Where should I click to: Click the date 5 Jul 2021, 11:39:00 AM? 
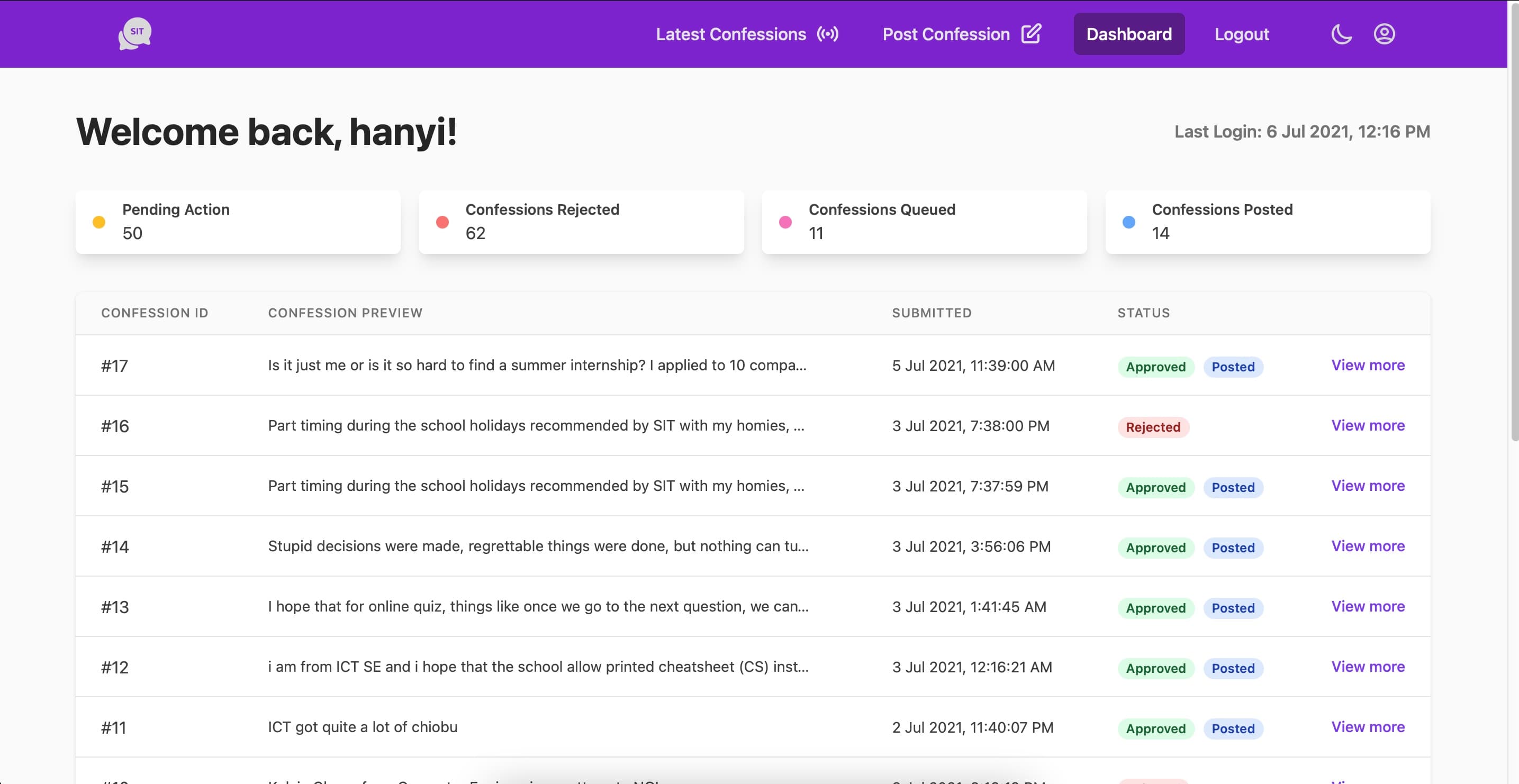pos(973,366)
